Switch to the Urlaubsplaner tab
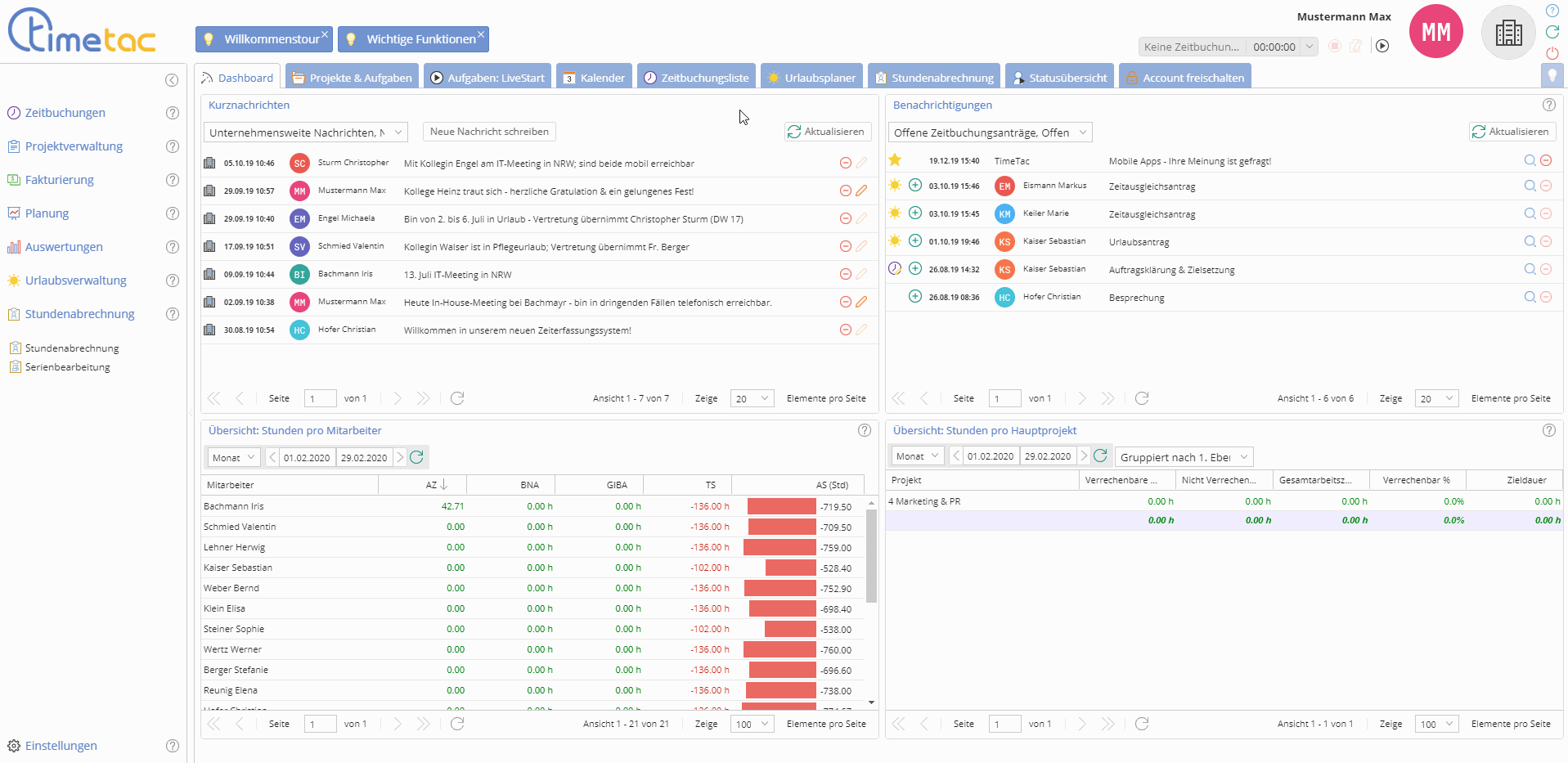Screen dimensions: 1568x763 pos(811,78)
